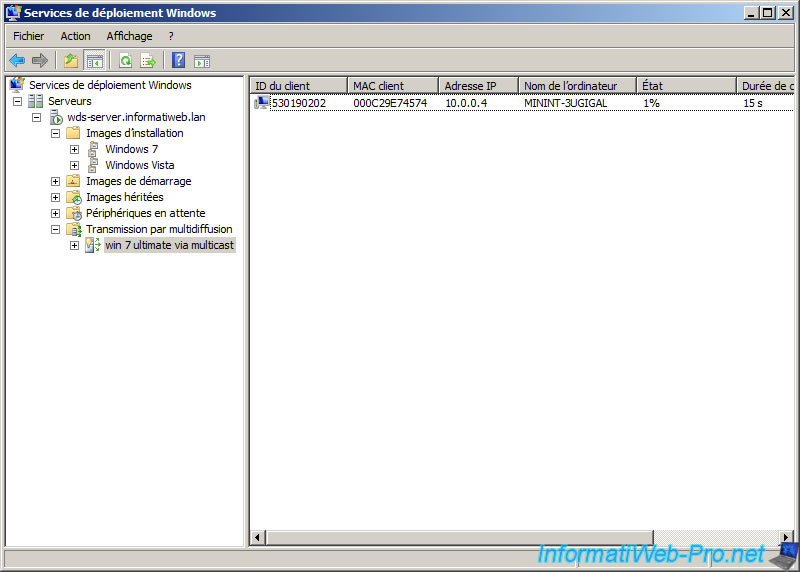
Task: Collapse the Images d'installation node
Action: click(56, 134)
